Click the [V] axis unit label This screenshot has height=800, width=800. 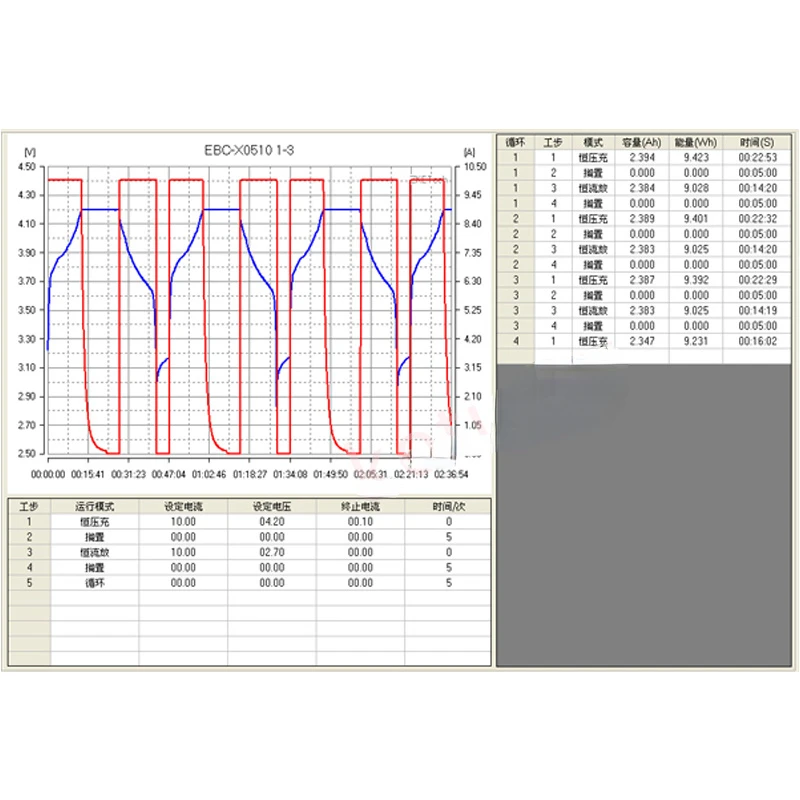point(30,152)
